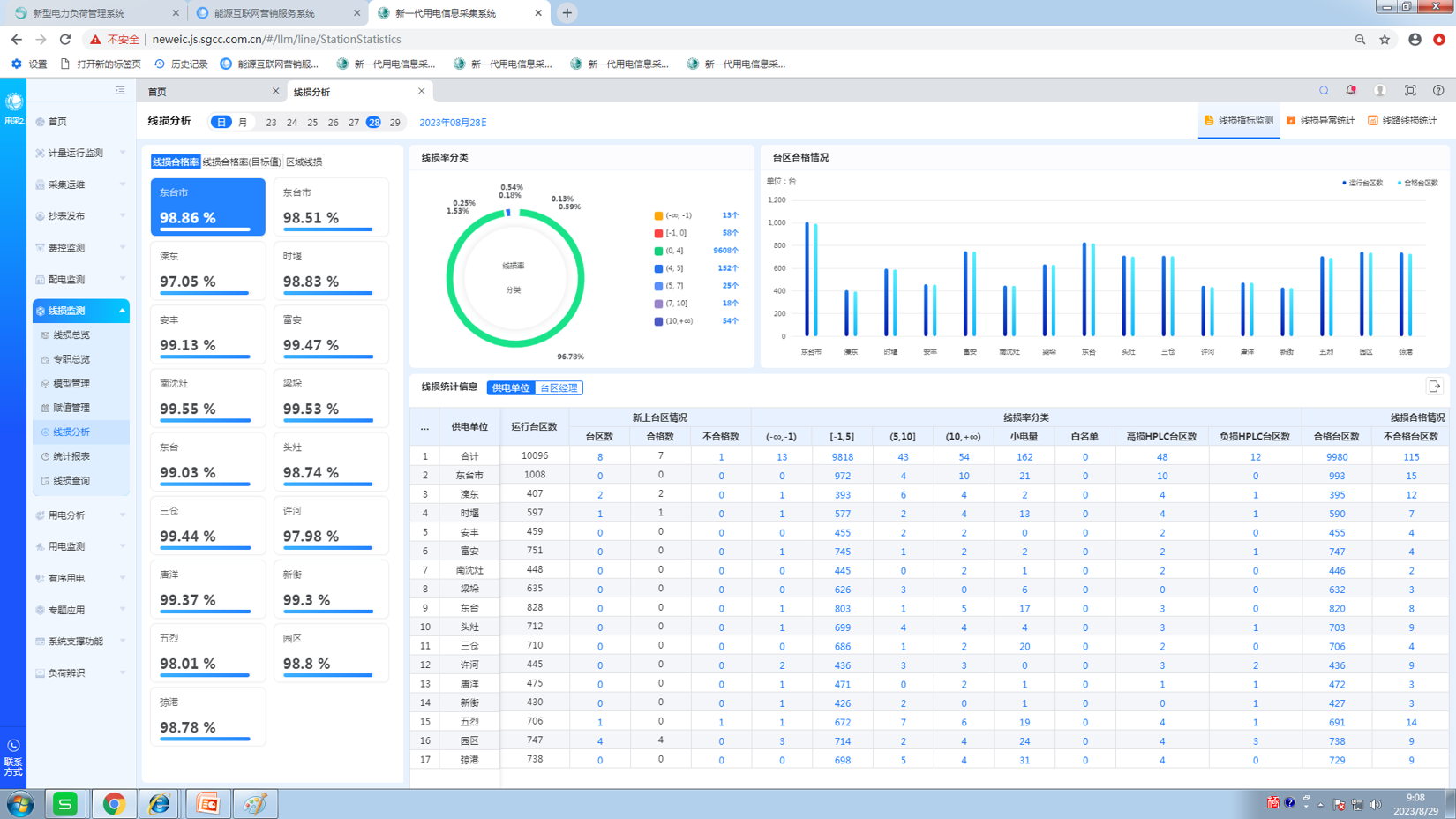Click the notification bell icon
This screenshot has width=1456, height=819.
tap(1351, 90)
